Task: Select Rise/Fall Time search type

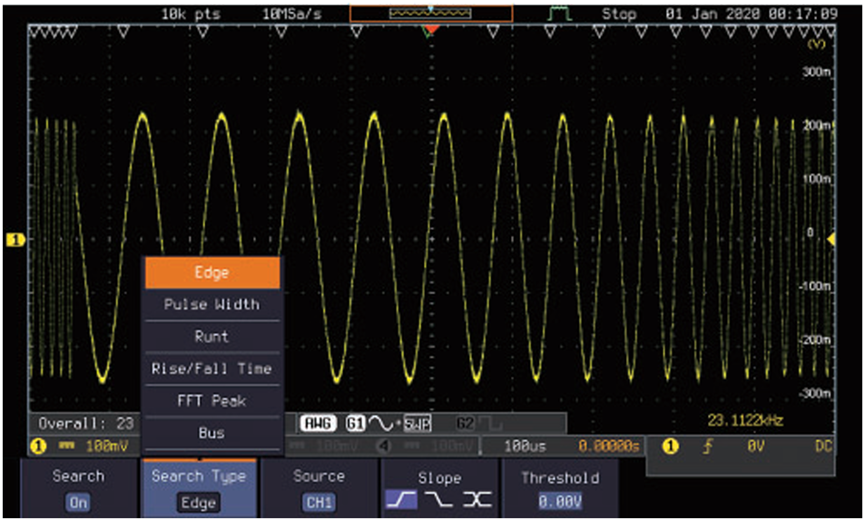Action: point(212,368)
